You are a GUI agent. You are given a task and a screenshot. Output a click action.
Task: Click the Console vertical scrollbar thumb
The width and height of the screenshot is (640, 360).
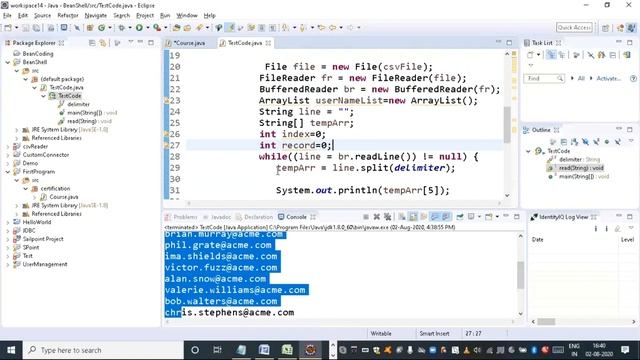point(520,275)
